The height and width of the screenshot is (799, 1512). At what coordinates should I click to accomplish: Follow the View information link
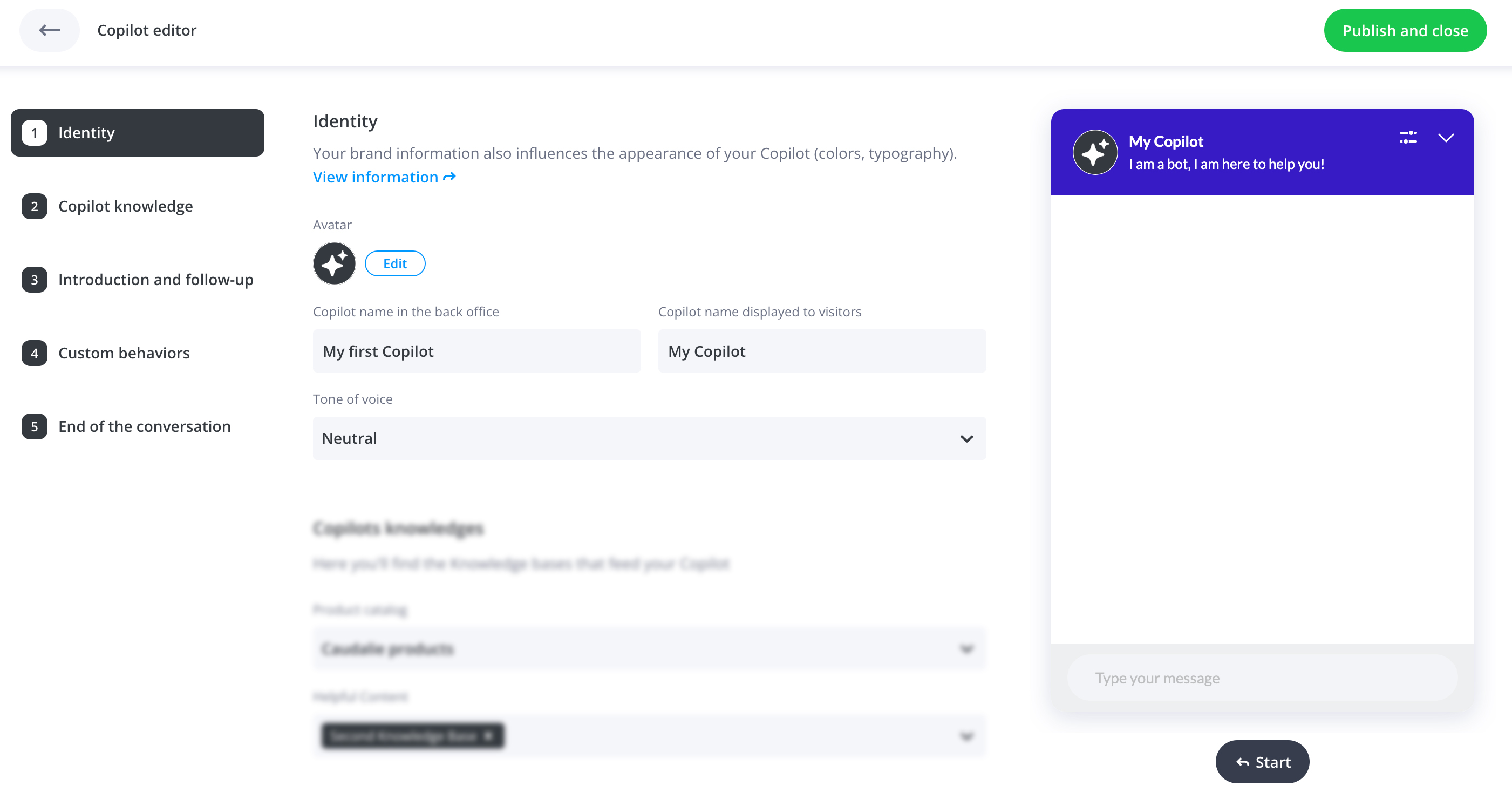point(384,177)
